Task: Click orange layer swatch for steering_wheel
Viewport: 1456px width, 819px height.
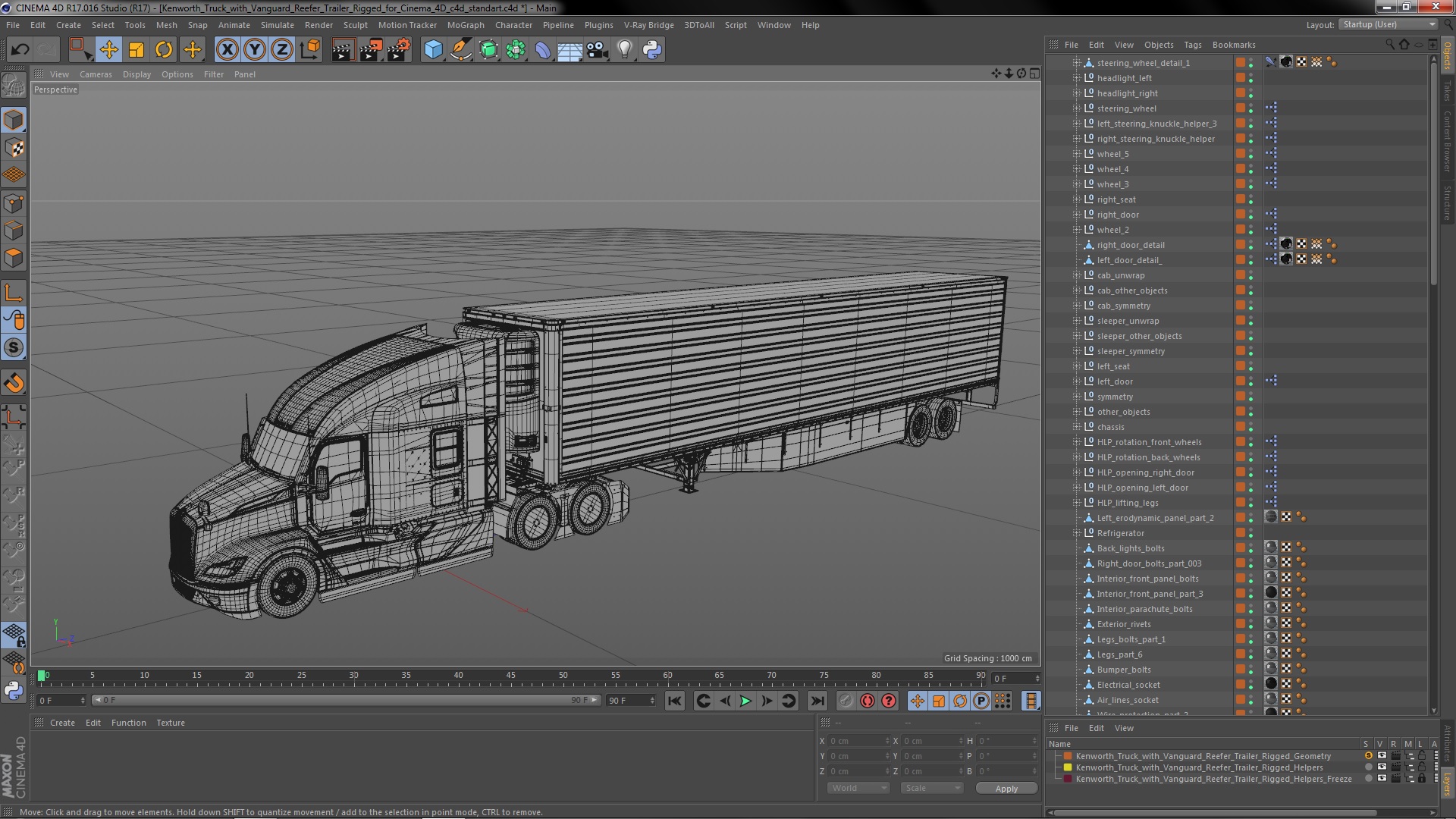Action: coord(1241,108)
